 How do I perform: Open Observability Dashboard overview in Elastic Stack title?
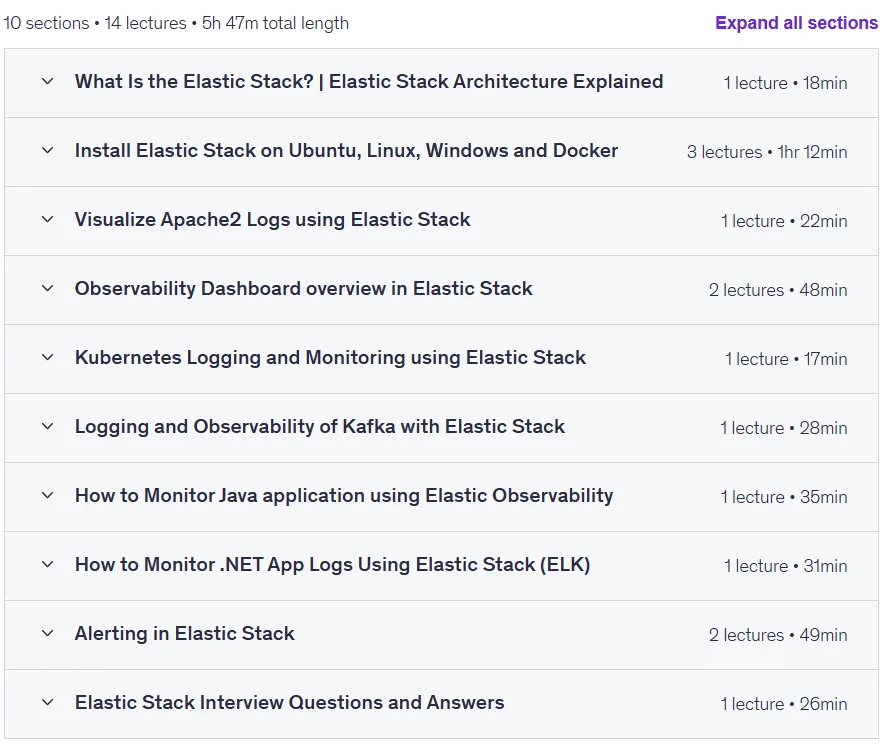[x=304, y=288]
